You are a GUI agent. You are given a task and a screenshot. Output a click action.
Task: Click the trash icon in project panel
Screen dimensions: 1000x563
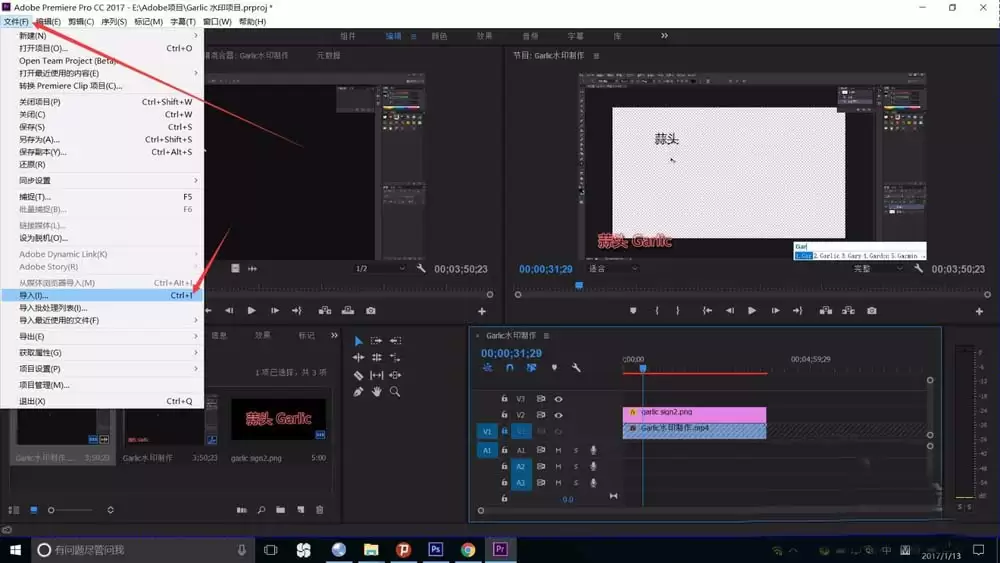(320, 510)
